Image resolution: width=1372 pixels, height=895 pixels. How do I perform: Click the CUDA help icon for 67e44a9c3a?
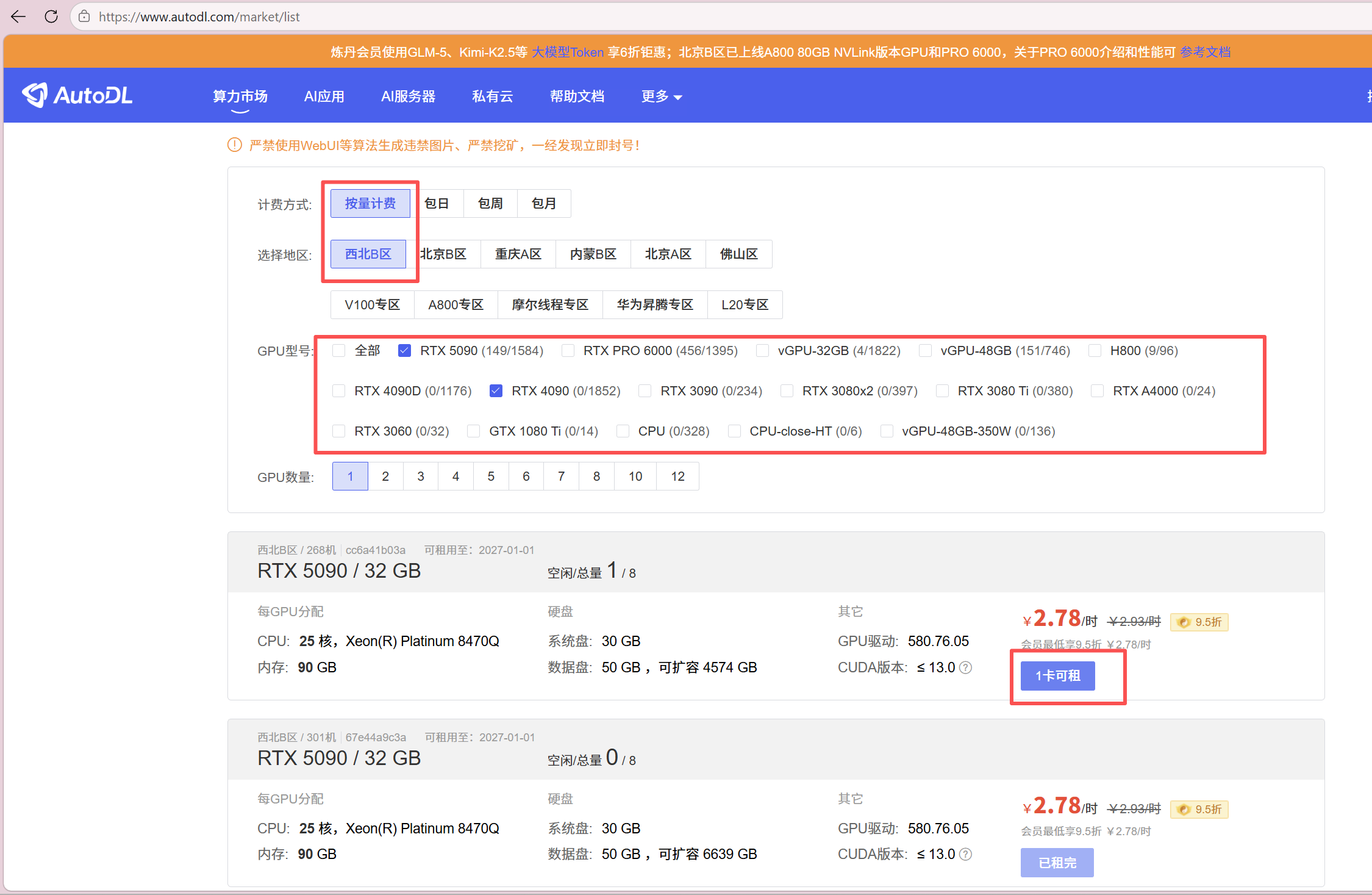tap(965, 854)
